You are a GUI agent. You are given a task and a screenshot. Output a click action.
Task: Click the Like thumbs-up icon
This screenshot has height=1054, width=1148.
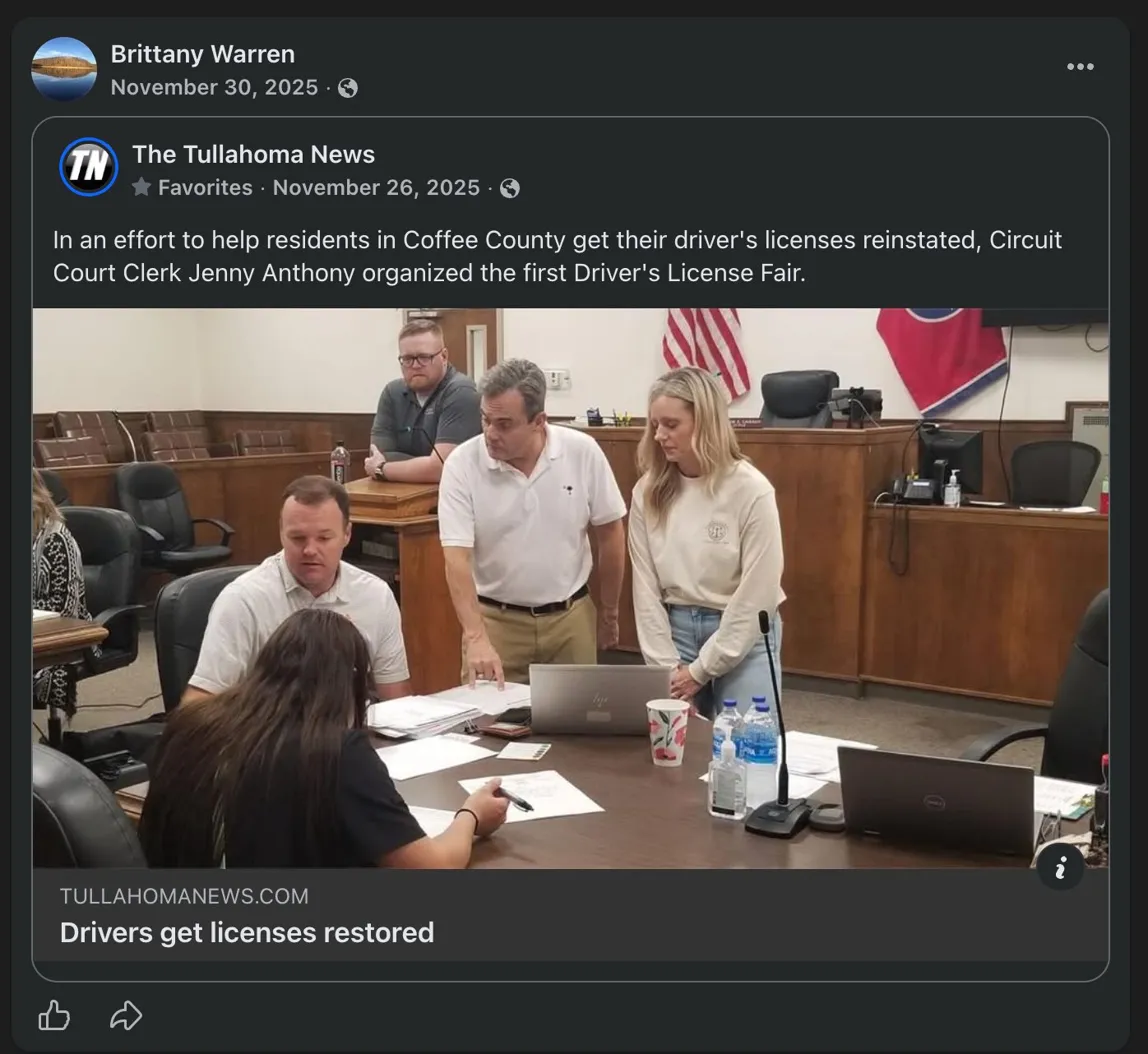pos(54,1017)
